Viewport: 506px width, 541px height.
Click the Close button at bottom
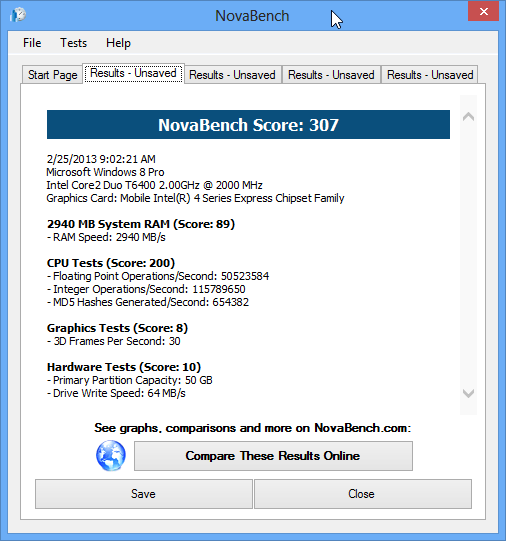363,494
